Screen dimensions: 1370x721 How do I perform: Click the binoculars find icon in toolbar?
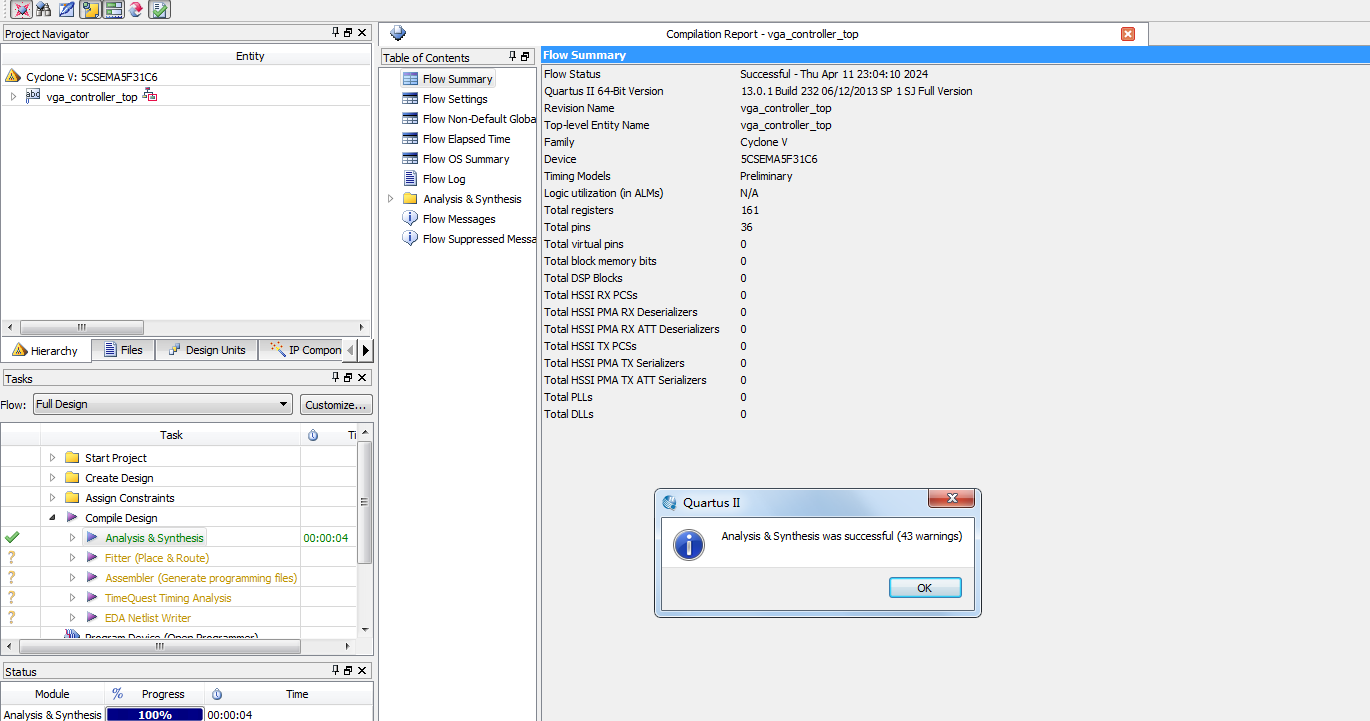click(x=43, y=10)
